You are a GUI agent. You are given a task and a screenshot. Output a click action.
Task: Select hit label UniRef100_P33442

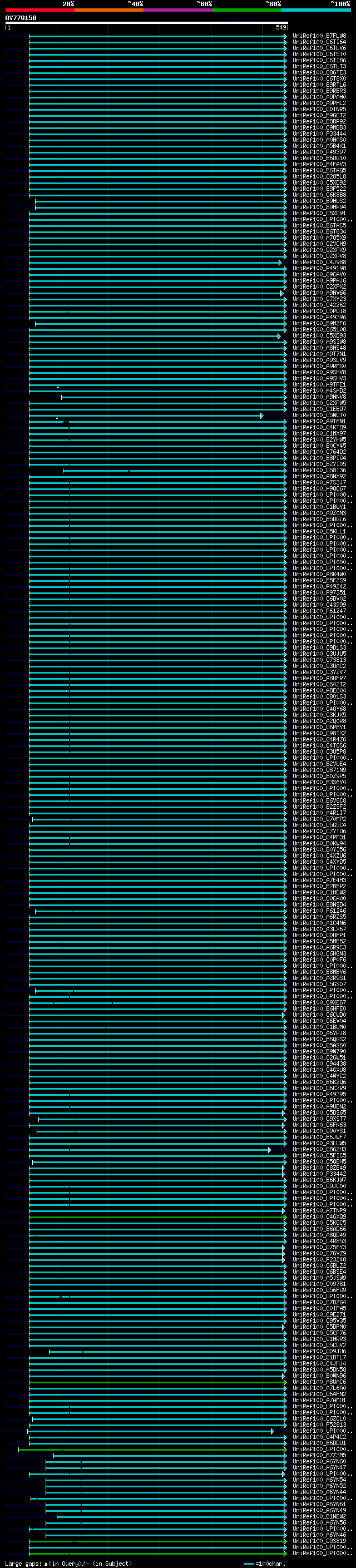(319, 1174)
